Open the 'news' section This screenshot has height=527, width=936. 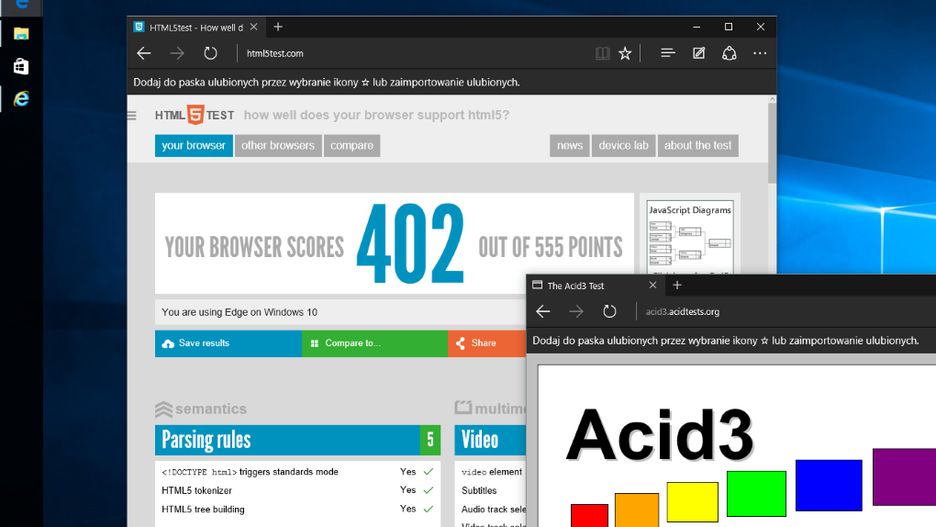pyautogui.click(x=569, y=146)
